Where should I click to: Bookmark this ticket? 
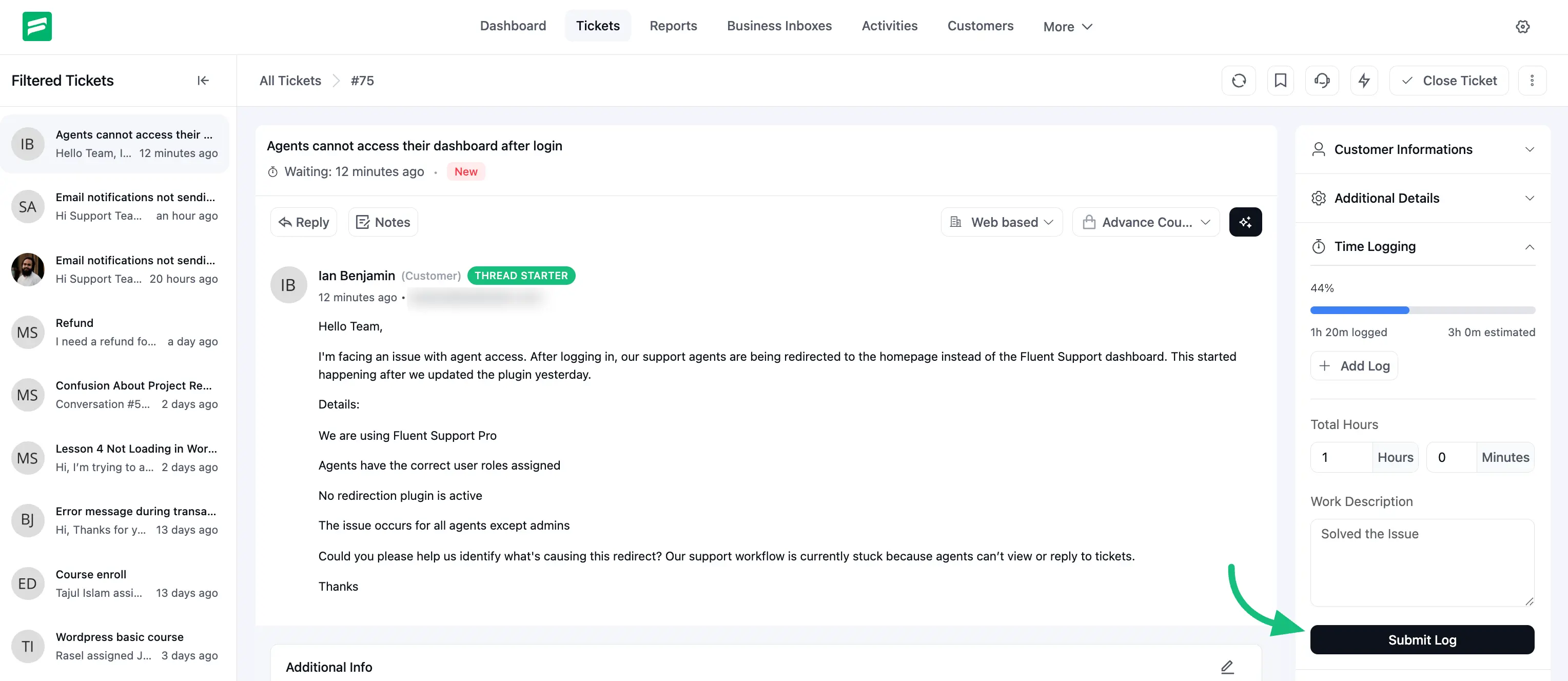coord(1280,81)
